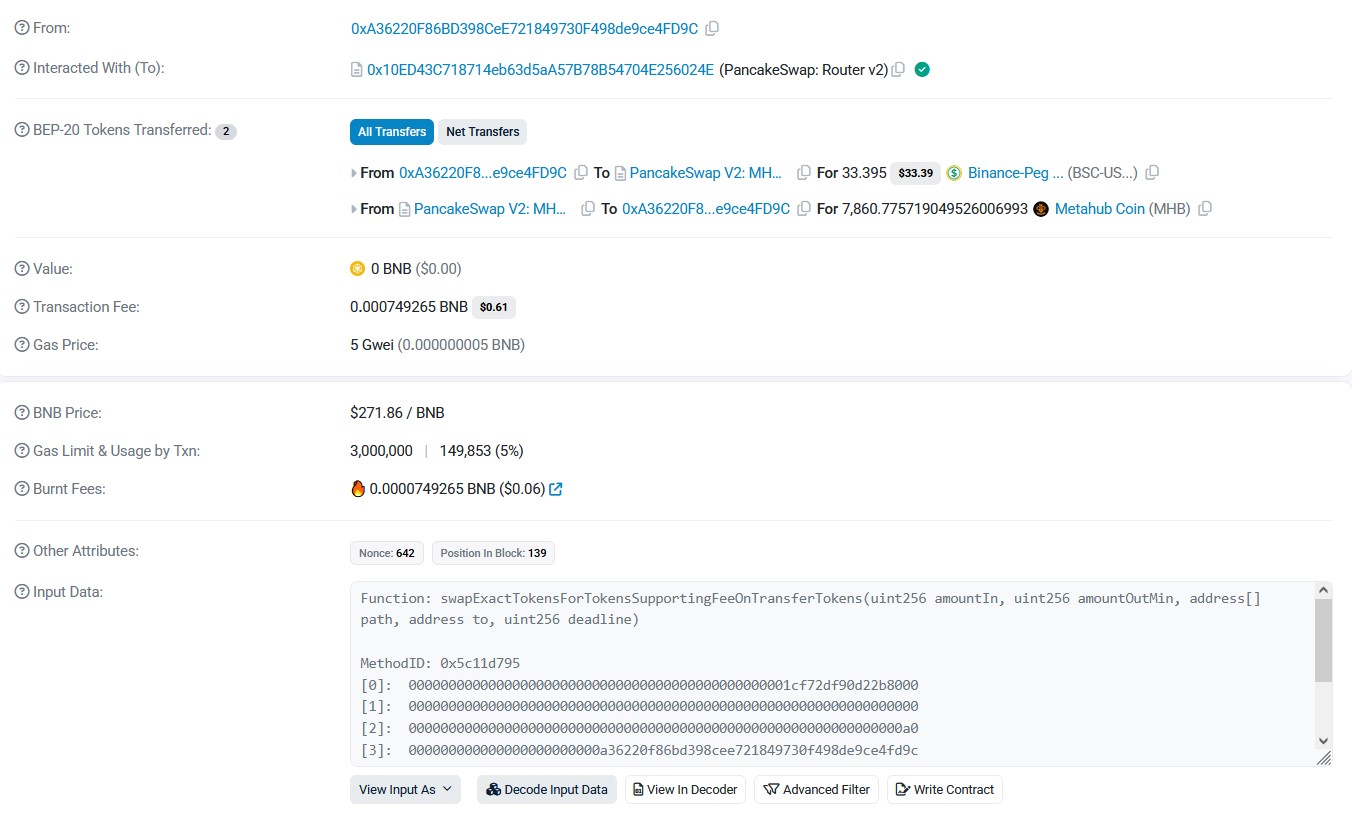Click help icon next to Input Data
1352x815 pixels.
tap(22, 592)
